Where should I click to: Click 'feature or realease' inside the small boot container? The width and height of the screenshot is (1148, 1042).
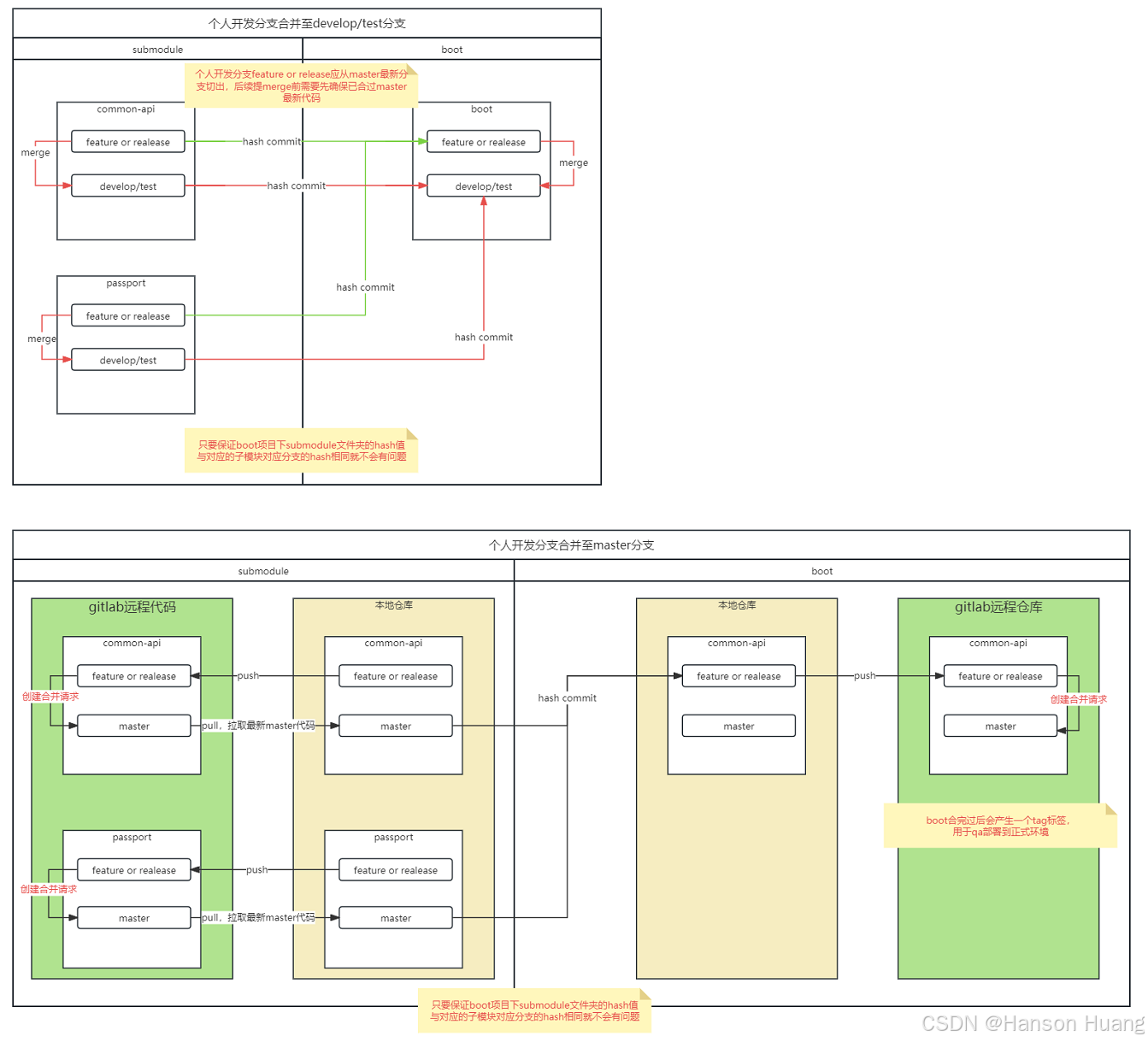coord(484,142)
